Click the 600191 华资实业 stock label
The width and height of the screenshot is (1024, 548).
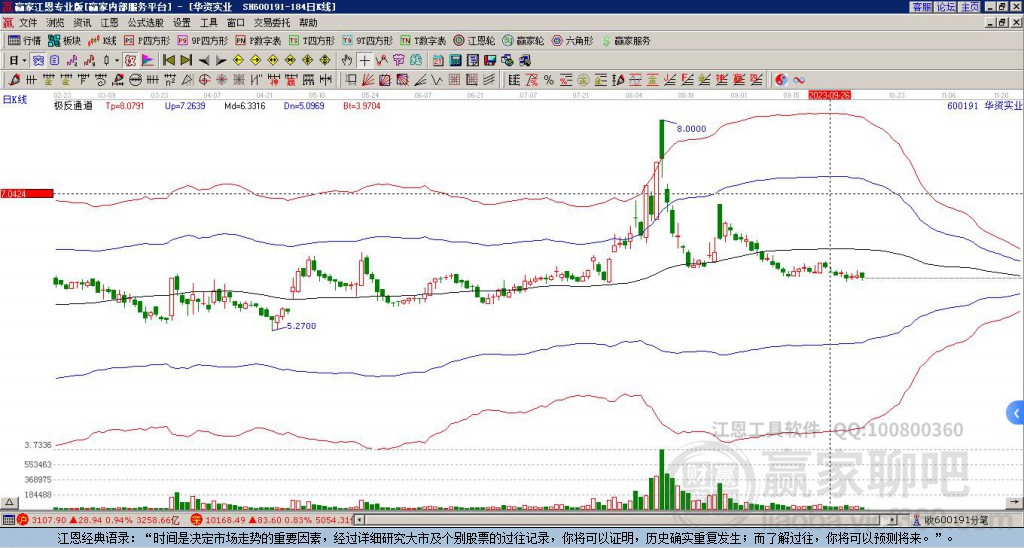984,106
